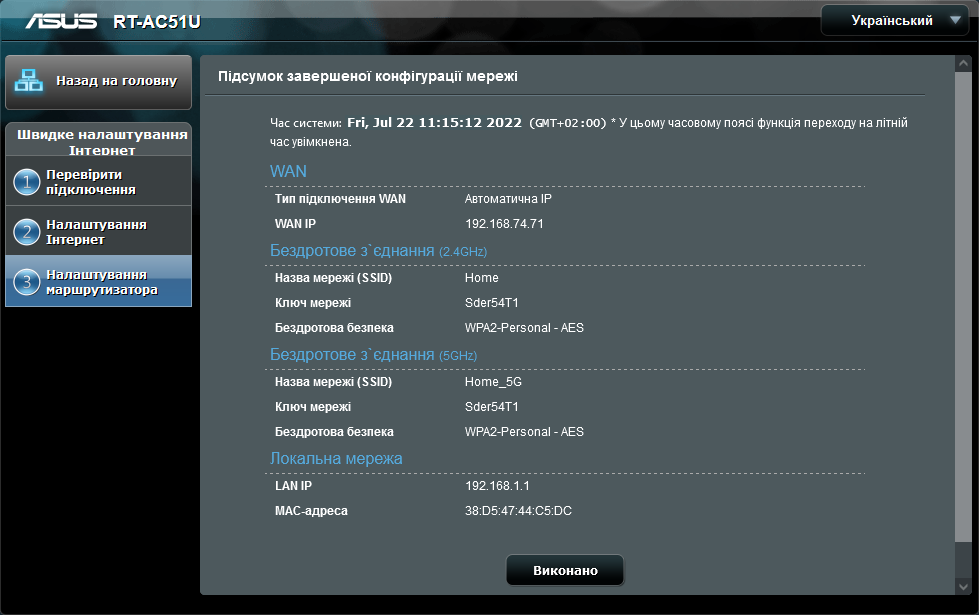Click SSID value Home
Viewport: 979px width, 615px height.
tap(481, 278)
